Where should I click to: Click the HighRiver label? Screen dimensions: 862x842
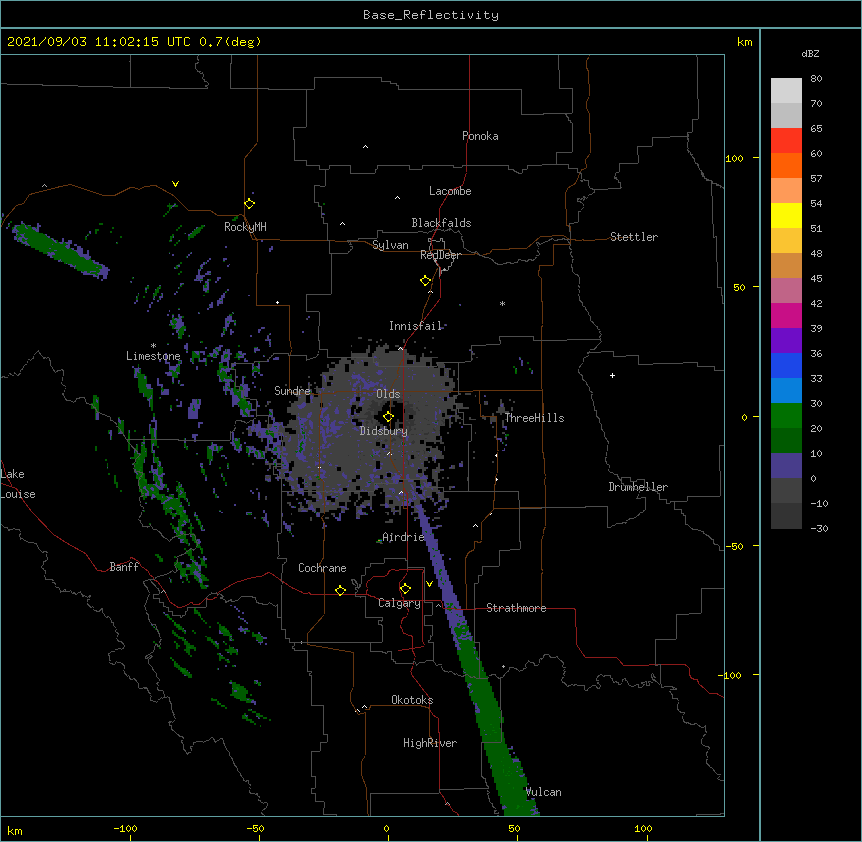point(430,743)
